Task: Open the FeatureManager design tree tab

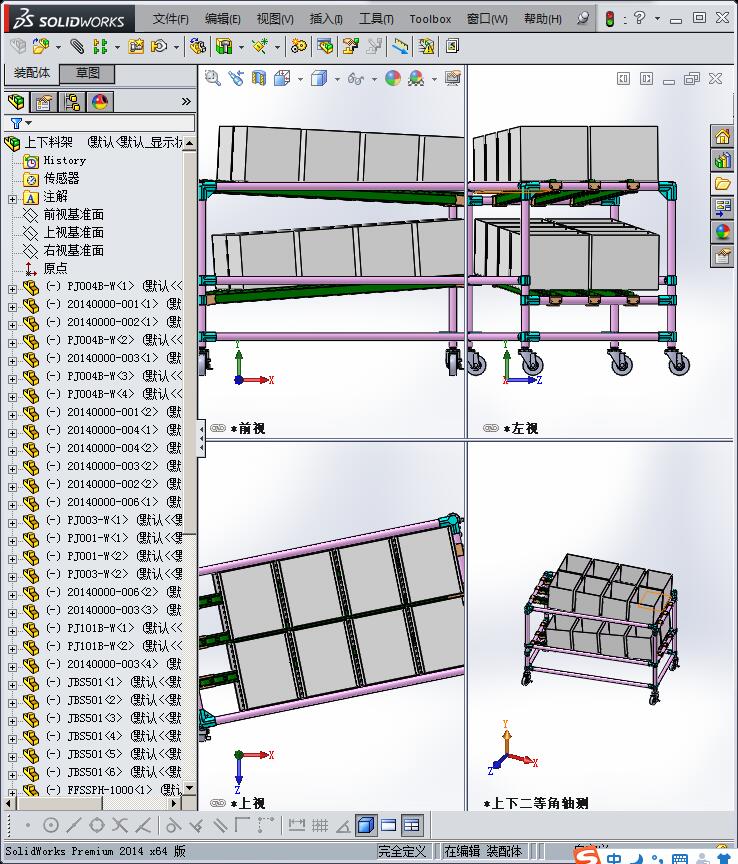Action: coord(16,102)
